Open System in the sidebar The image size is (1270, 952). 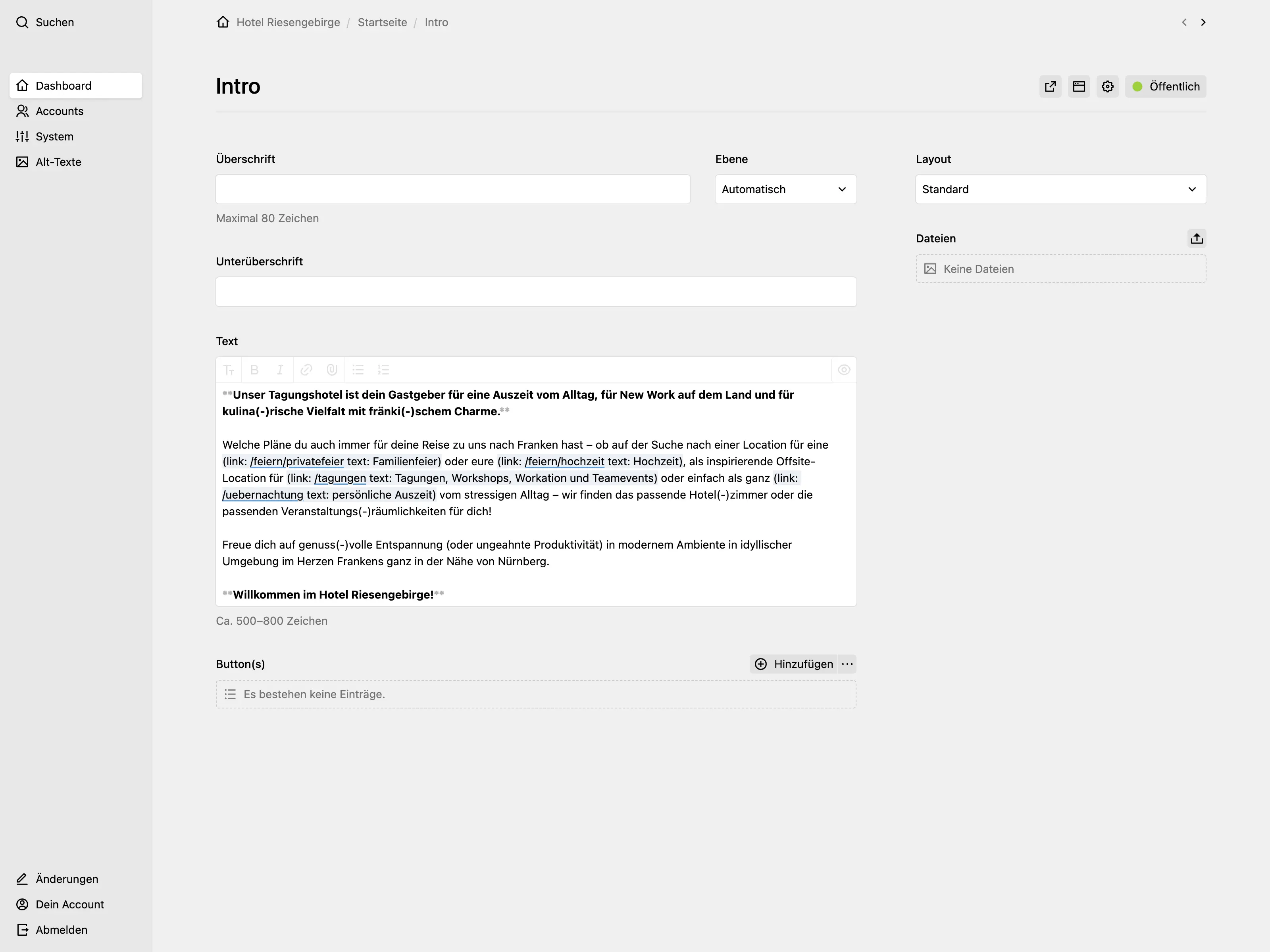coord(76,136)
